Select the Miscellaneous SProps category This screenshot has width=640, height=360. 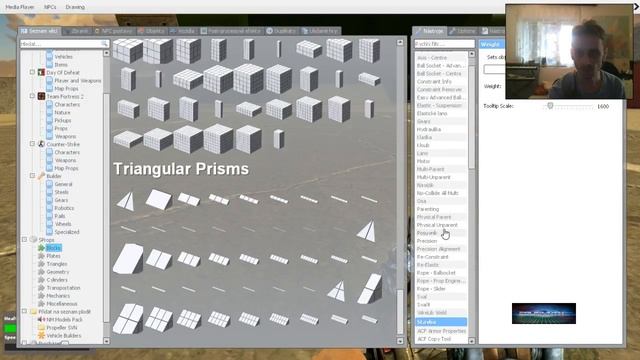coord(62,304)
